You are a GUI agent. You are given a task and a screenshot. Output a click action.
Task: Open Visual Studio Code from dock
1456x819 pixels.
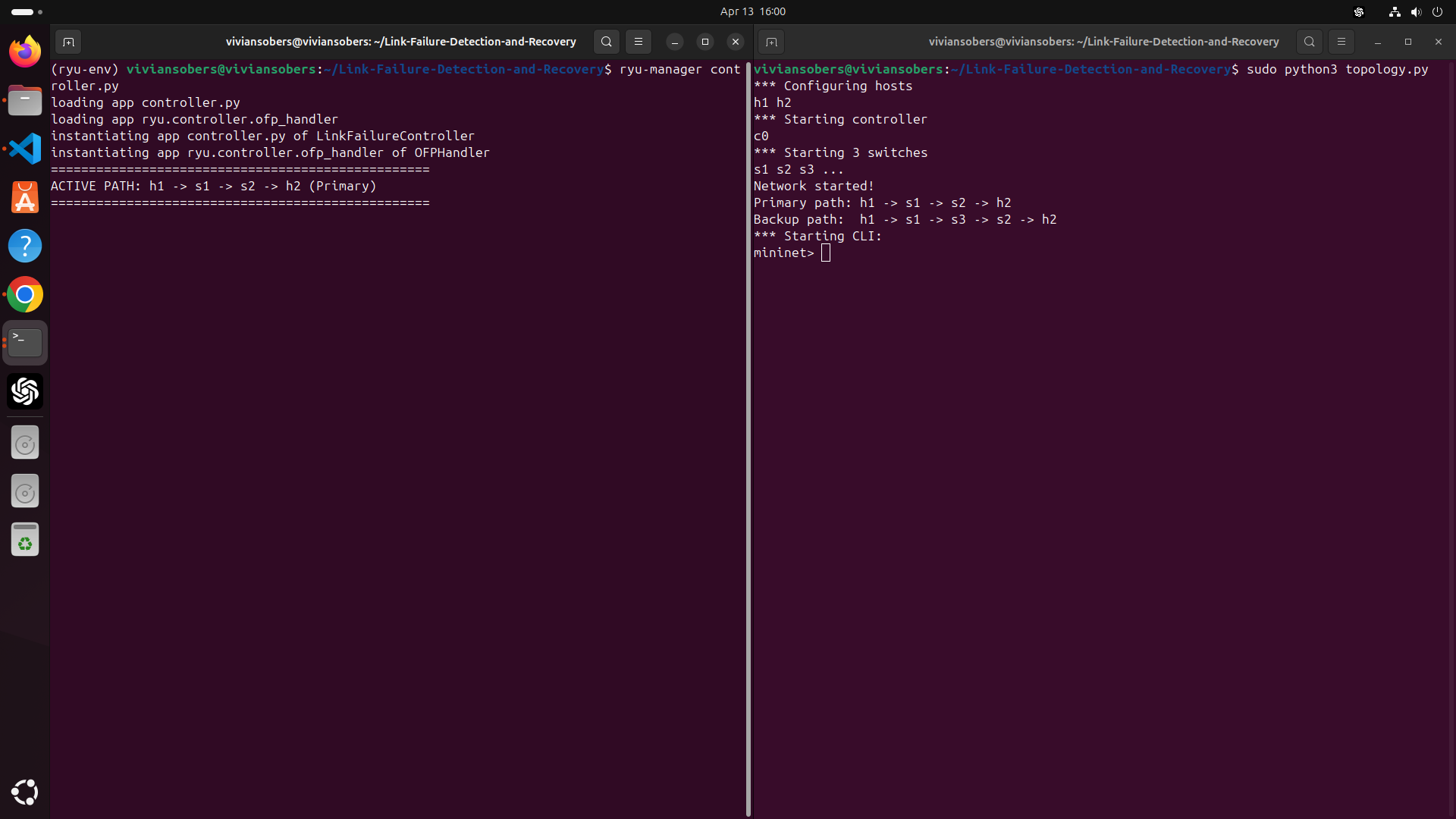[25, 149]
